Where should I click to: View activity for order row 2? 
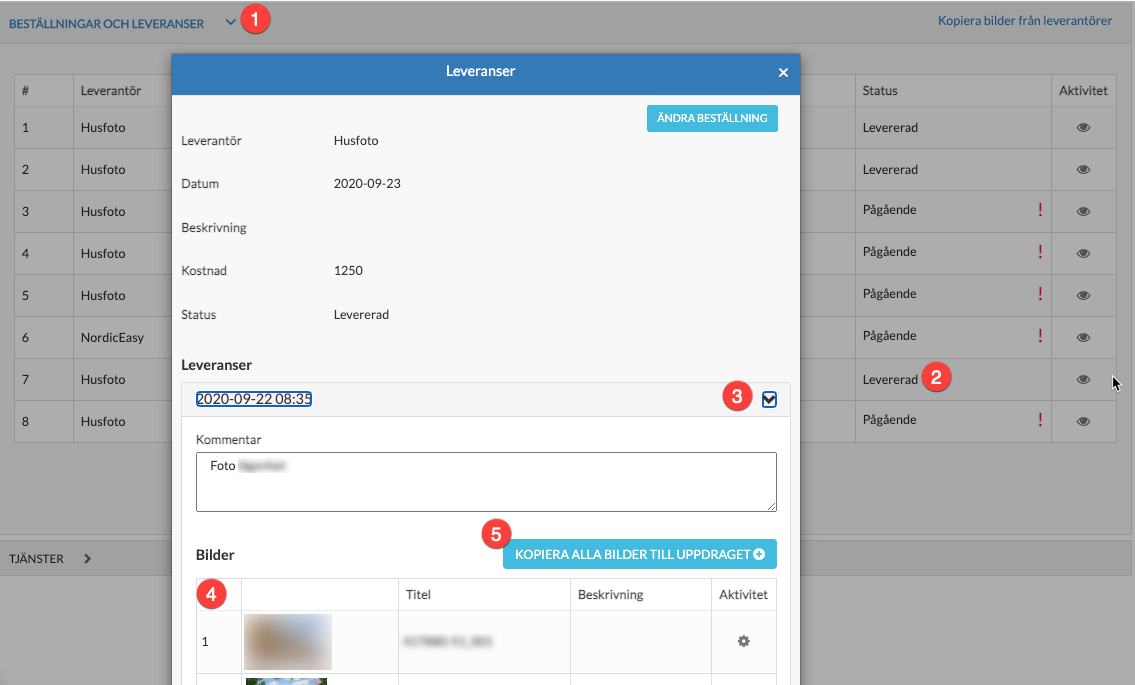tap(1083, 169)
